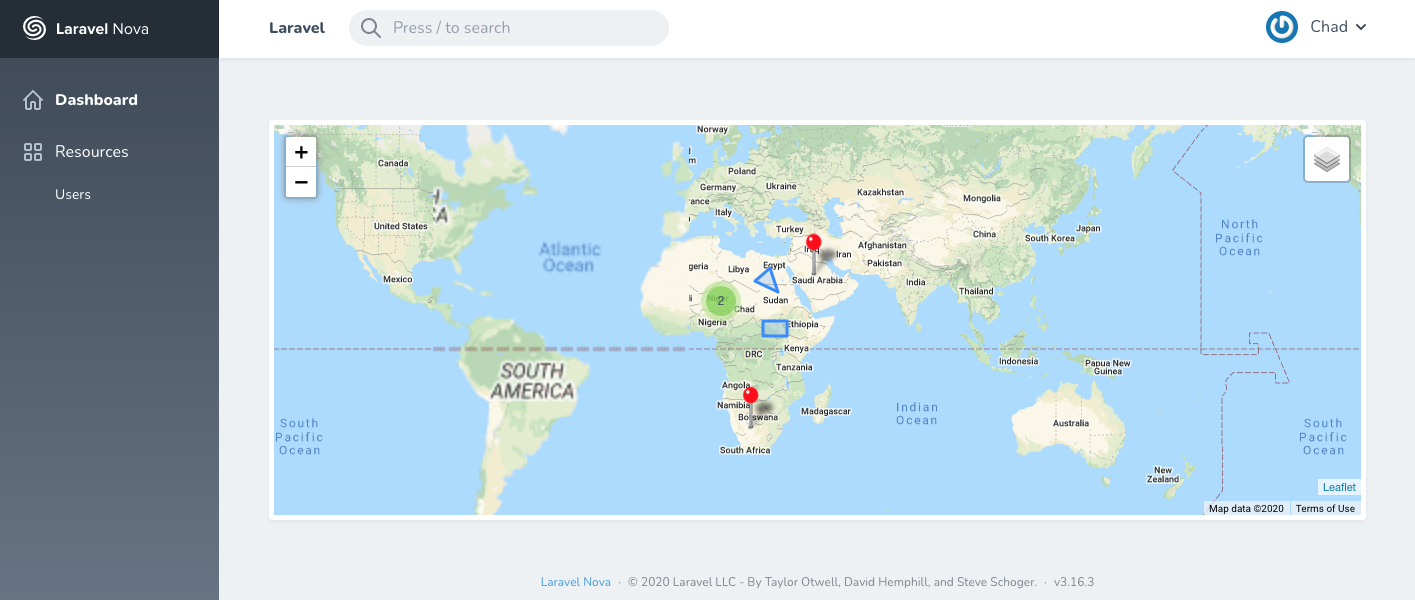This screenshot has width=1415, height=600.
Task: Open the map layers control
Action: tap(1326, 159)
